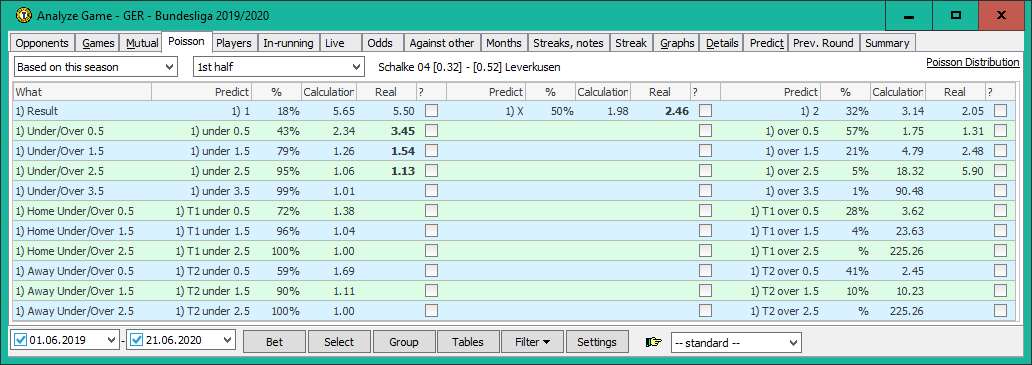Click the real odds value 5.90

pos(973,170)
